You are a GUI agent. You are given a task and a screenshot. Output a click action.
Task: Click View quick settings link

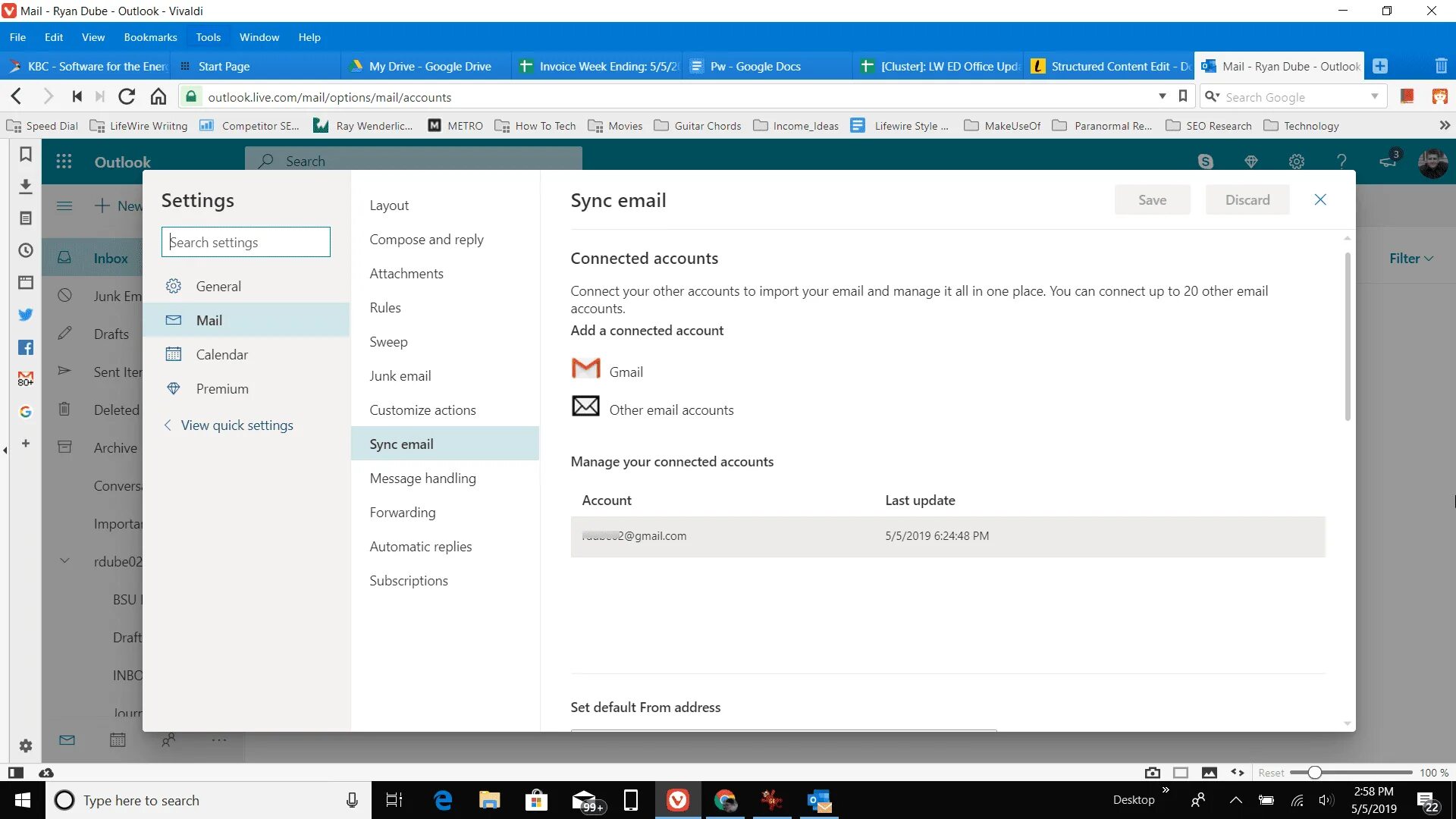(237, 425)
